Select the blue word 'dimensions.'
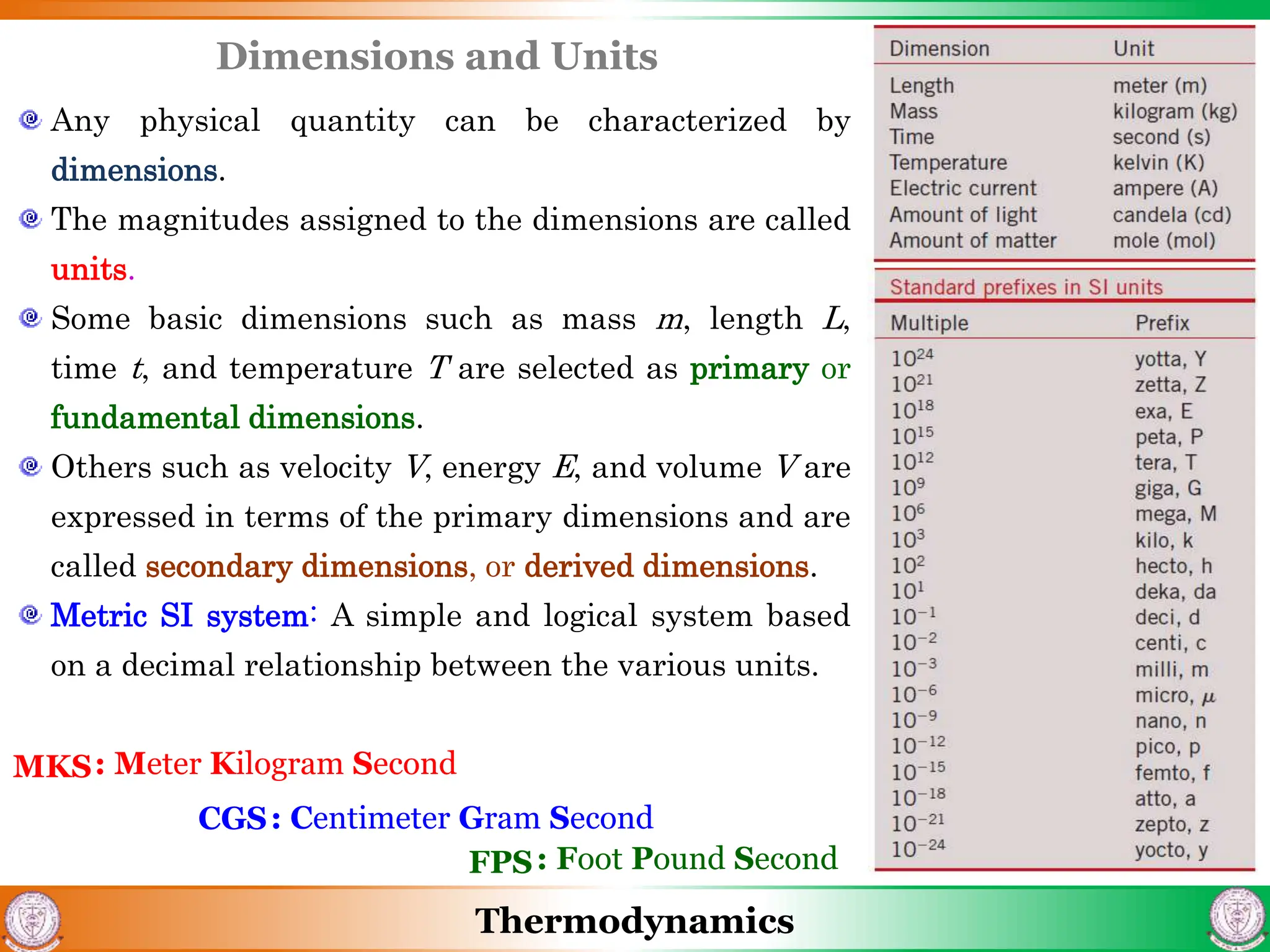The image size is (1270, 952). point(138,170)
